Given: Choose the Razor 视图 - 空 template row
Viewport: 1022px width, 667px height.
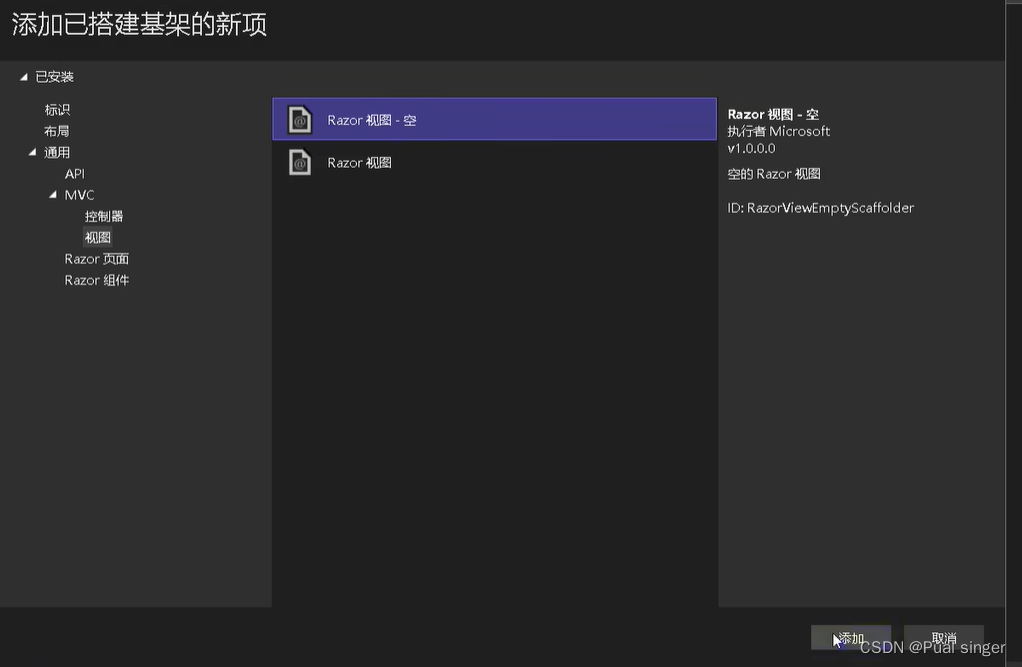Looking at the screenshot, I should [494, 119].
